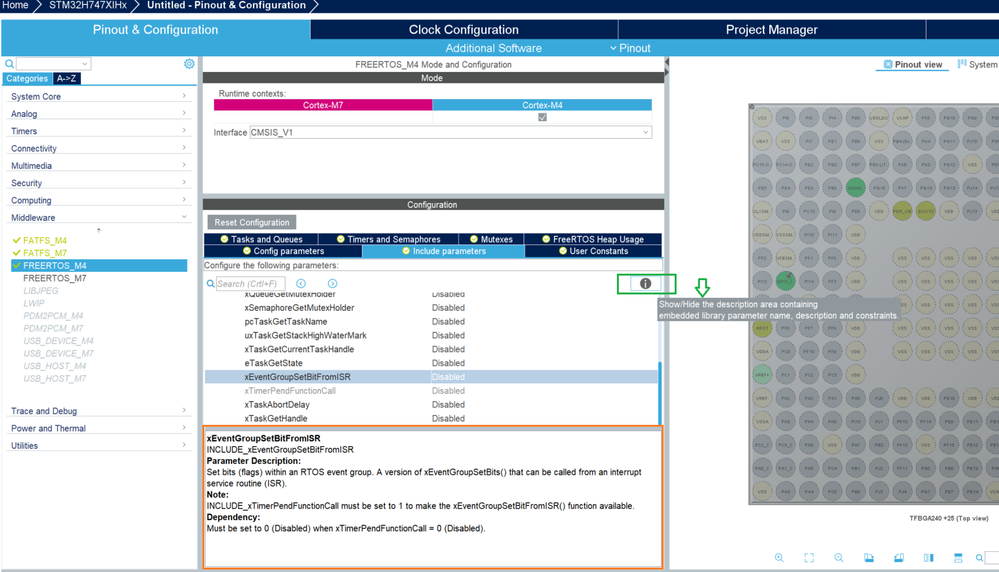This screenshot has width=999, height=572.
Task: Click the zoom out icon below the pinout
Action: pyautogui.click(x=838, y=558)
